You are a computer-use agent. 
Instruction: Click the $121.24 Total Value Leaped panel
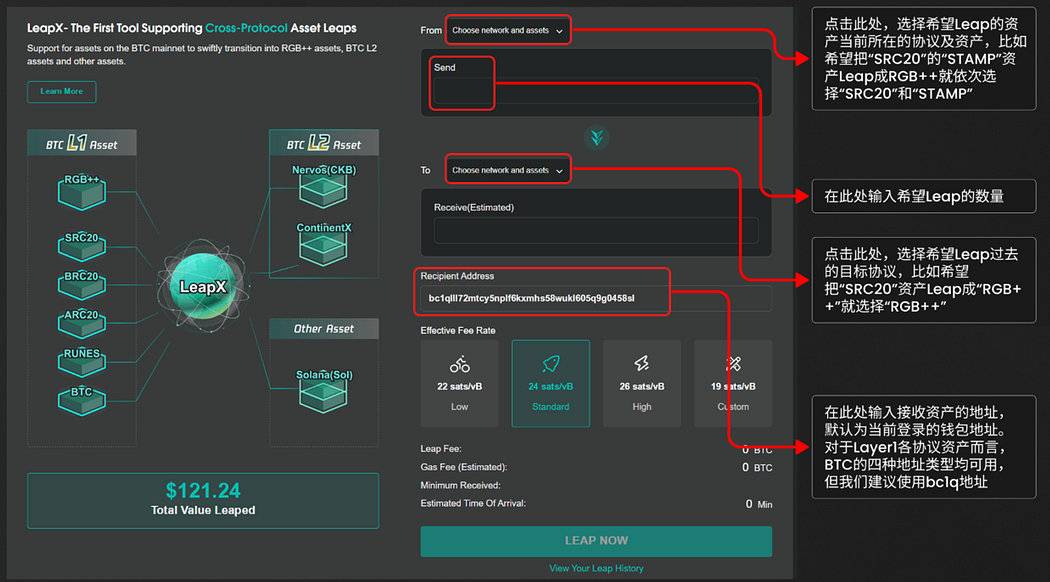click(x=203, y=501)
